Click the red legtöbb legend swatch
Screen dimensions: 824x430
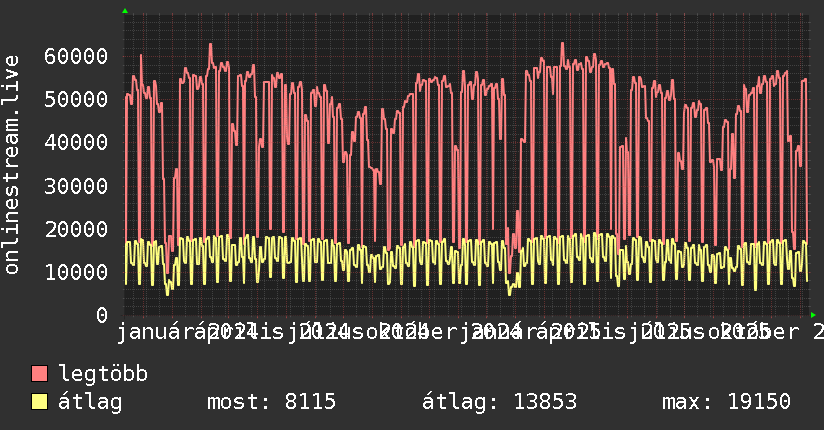40,375
